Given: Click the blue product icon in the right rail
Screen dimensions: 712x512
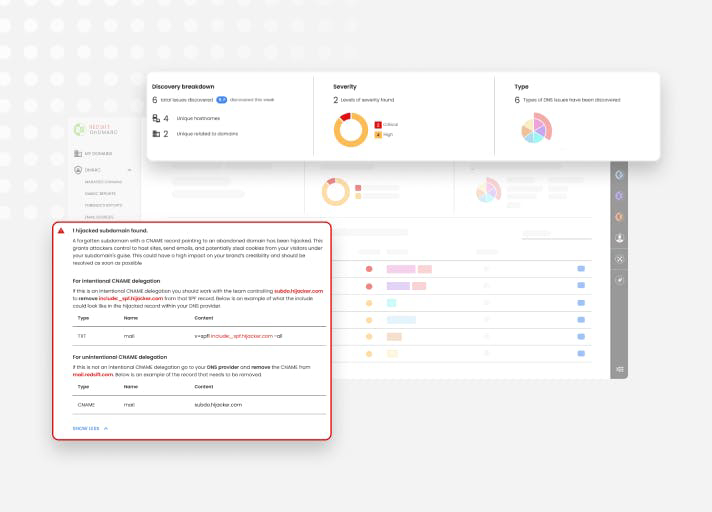Looking at the screenshot, I should tap(619, 175).
